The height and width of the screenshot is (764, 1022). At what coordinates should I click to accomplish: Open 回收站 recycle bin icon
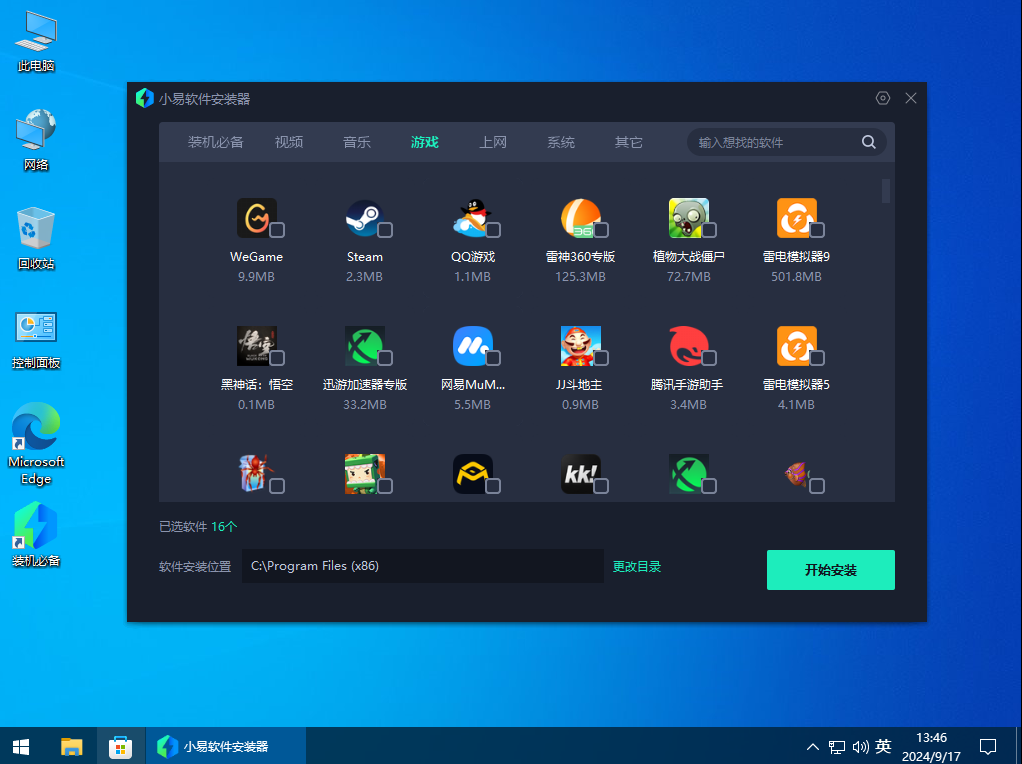[x=36, y=239]
